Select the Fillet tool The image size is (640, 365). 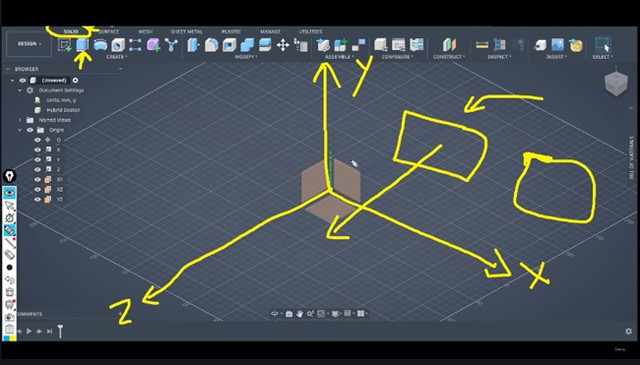coord(211,45)
